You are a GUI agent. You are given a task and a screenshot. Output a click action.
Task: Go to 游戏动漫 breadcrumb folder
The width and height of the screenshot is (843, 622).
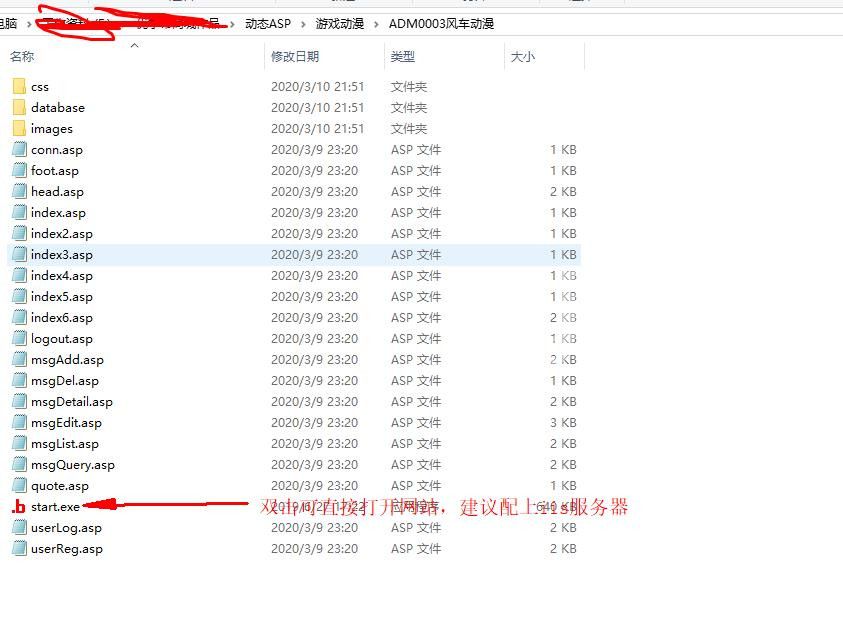click(x=339, y=23)
